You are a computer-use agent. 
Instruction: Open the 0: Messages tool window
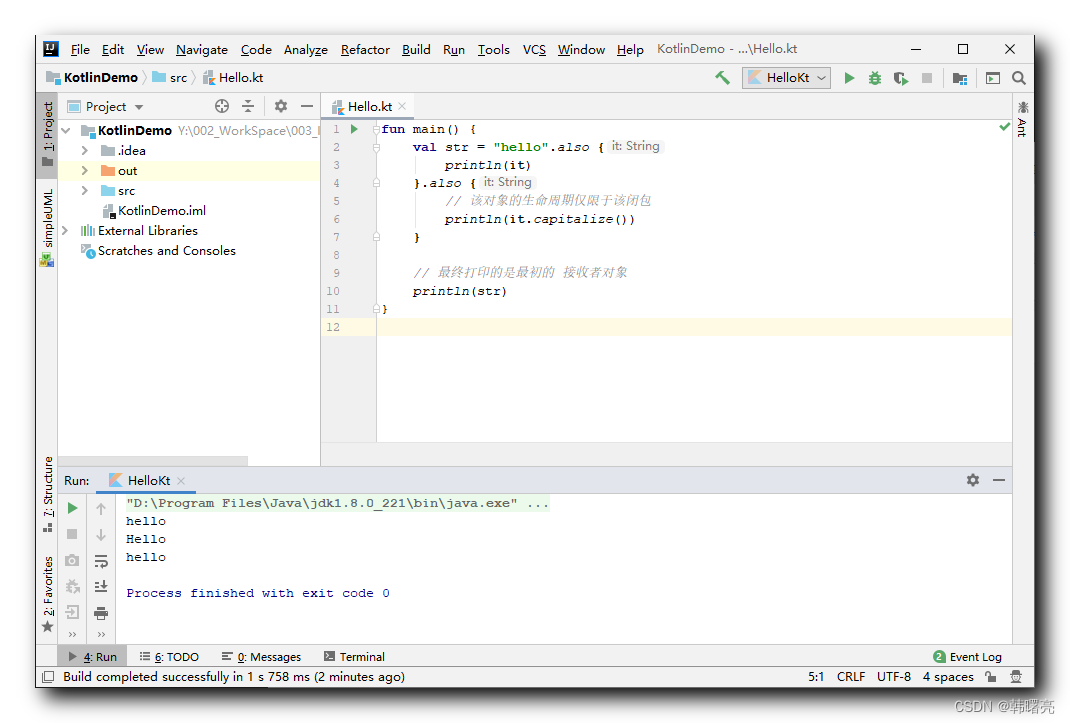pyautogui.click(x=261, y=657)
